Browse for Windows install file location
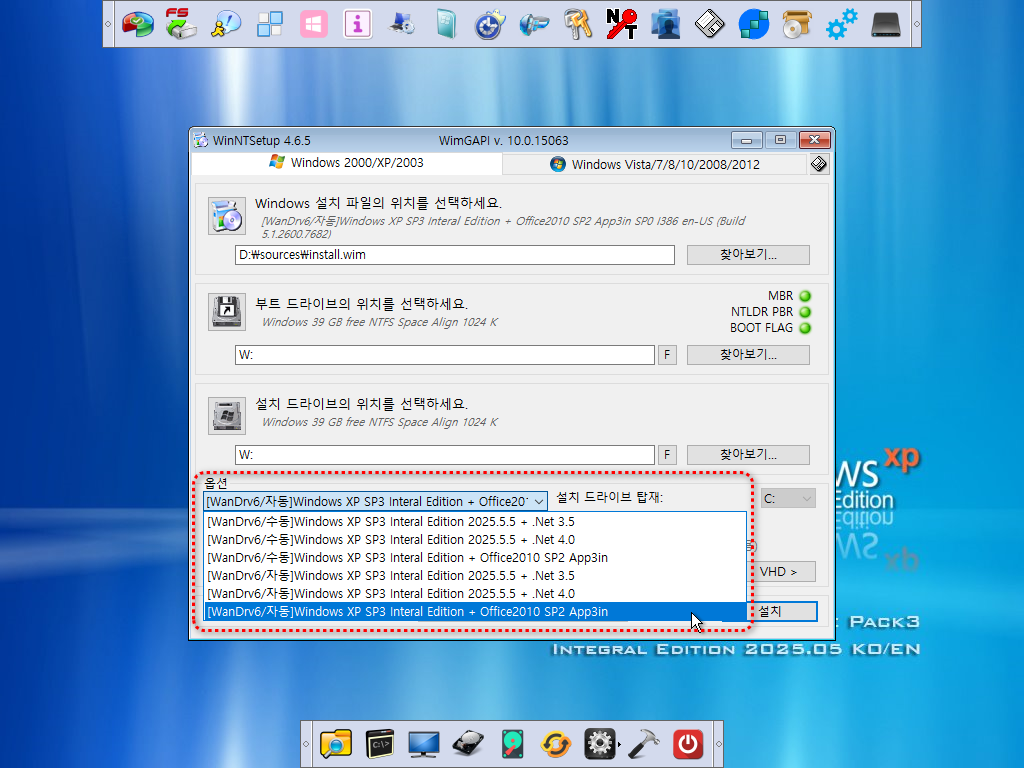 [748, 255]
